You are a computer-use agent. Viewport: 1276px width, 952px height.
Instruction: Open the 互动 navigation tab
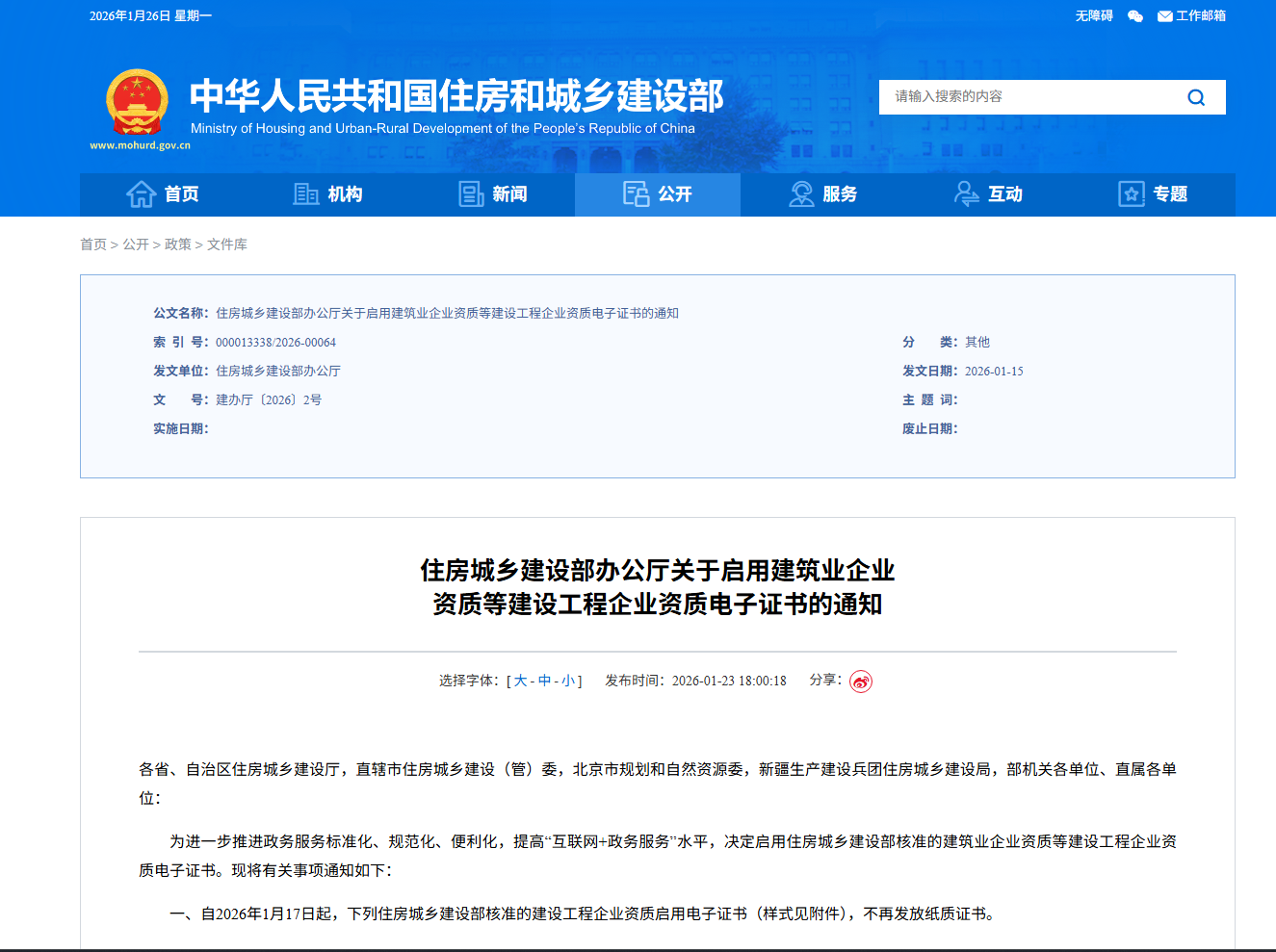[x=988, y=194]
